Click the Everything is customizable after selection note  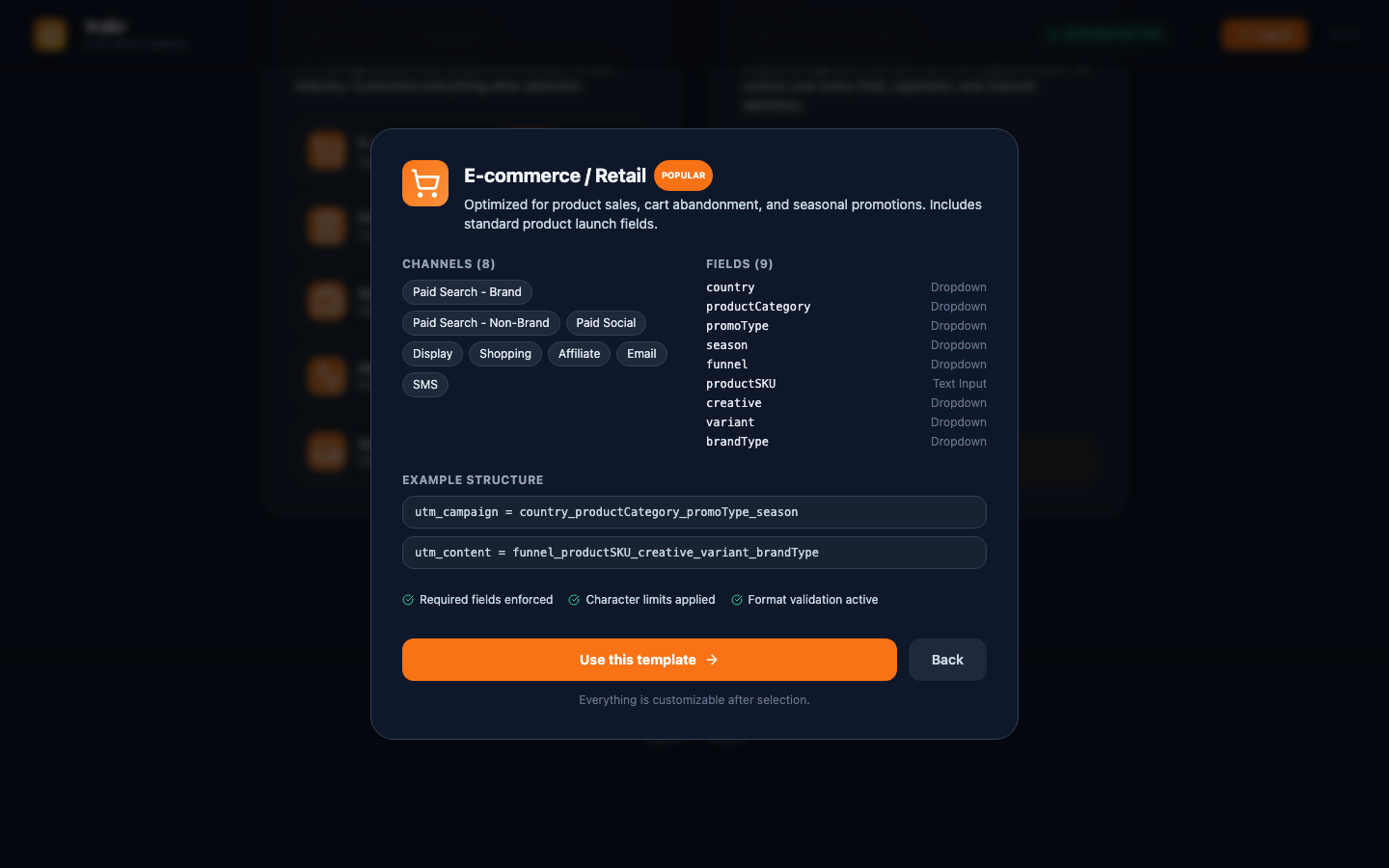pyautogui.click(x=694, y=700)
